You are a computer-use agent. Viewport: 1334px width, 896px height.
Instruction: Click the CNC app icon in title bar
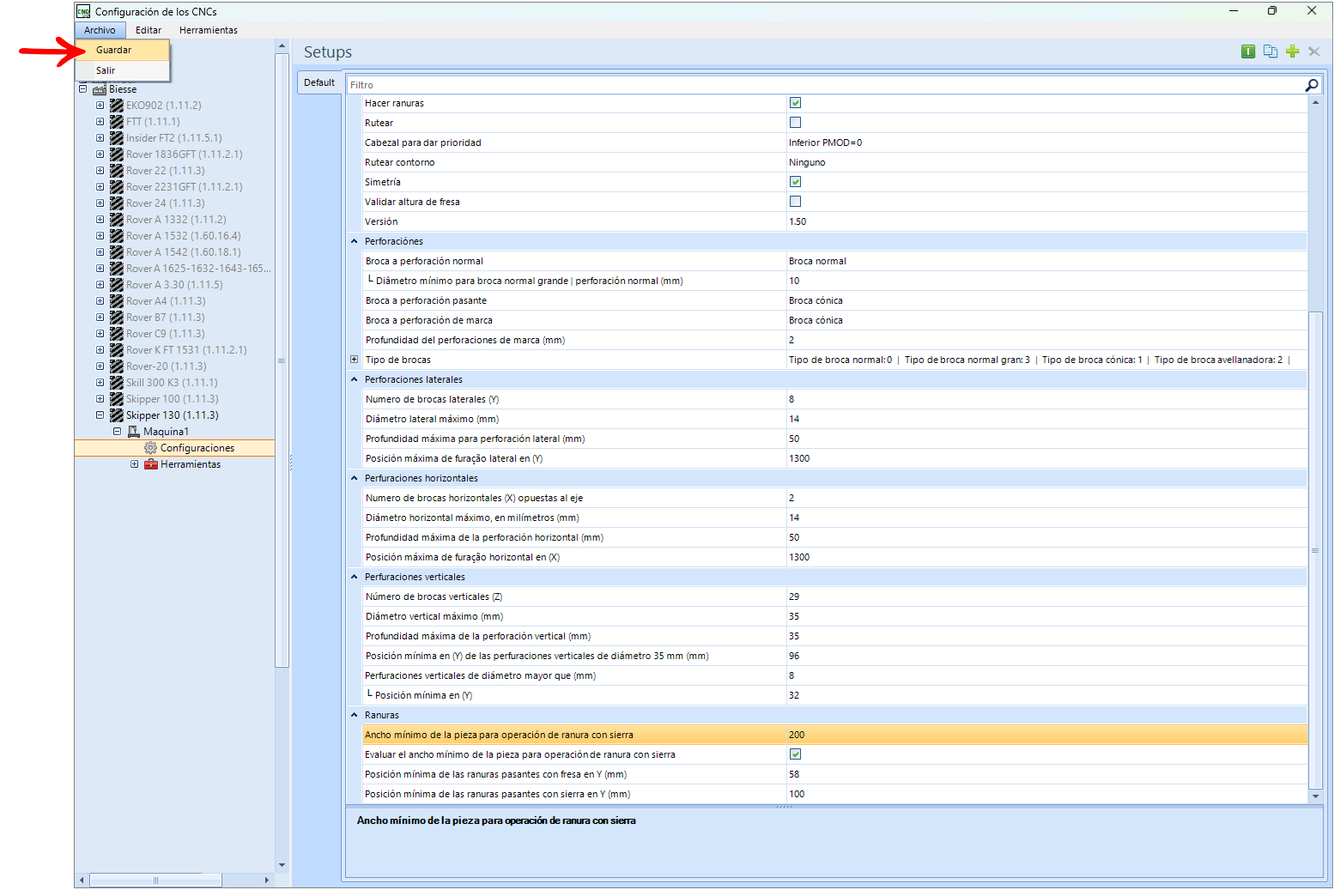[83, 11]
